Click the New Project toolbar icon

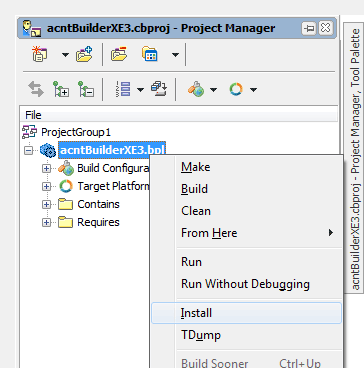40,54
